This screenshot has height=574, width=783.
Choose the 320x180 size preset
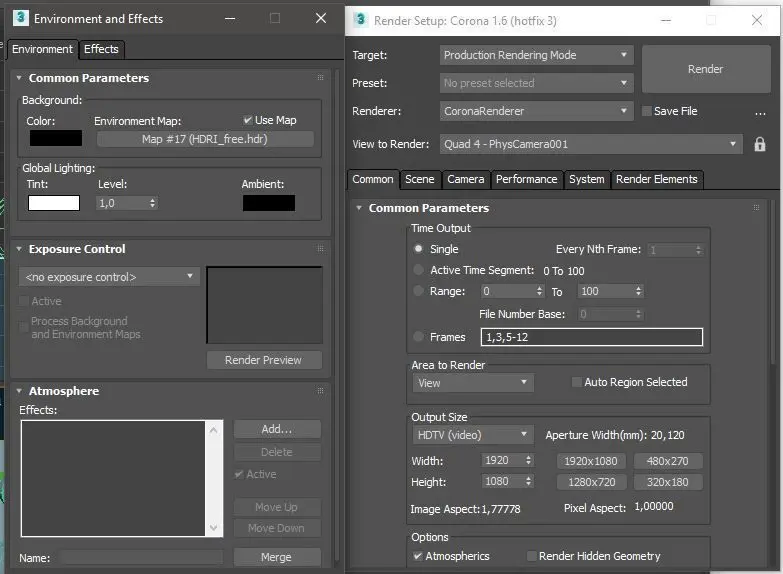tap(668, 482)
